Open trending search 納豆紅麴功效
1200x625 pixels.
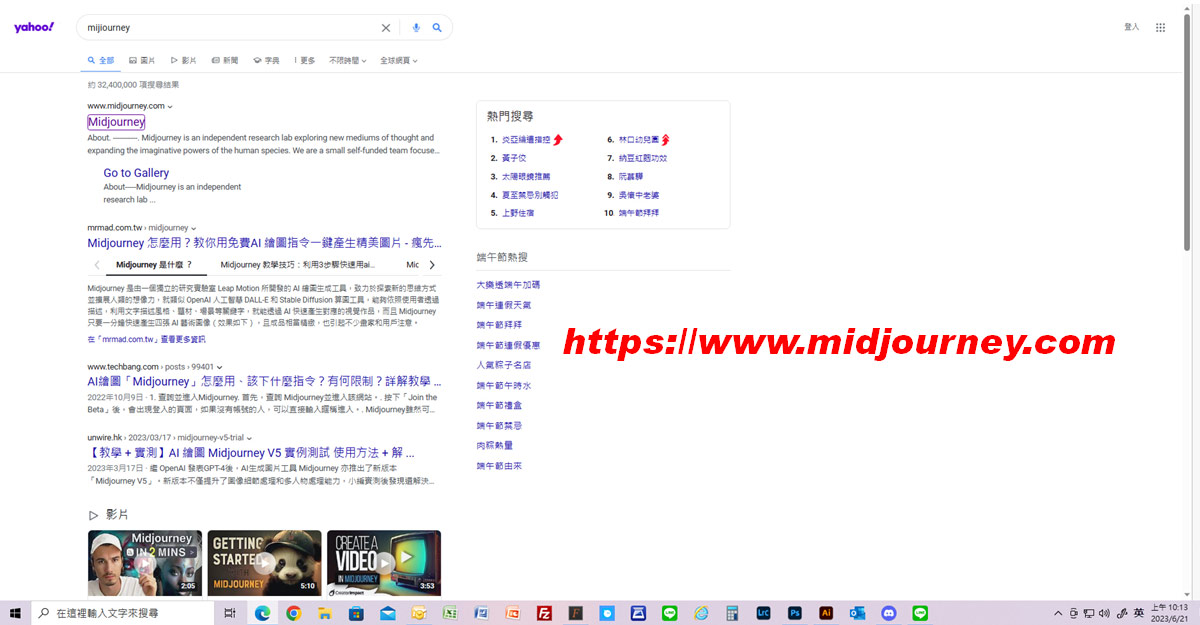(642, 158)
